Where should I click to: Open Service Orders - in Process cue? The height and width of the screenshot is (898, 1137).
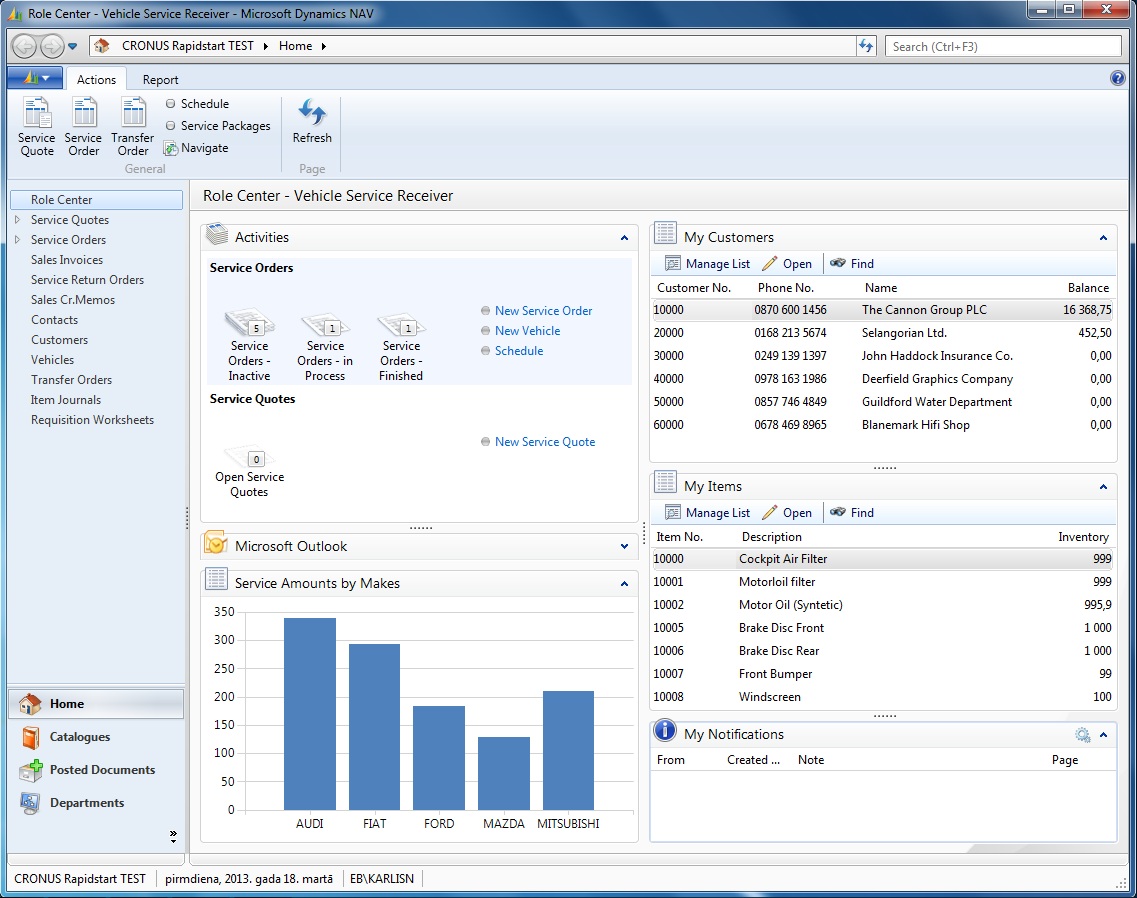pos(325,345)
